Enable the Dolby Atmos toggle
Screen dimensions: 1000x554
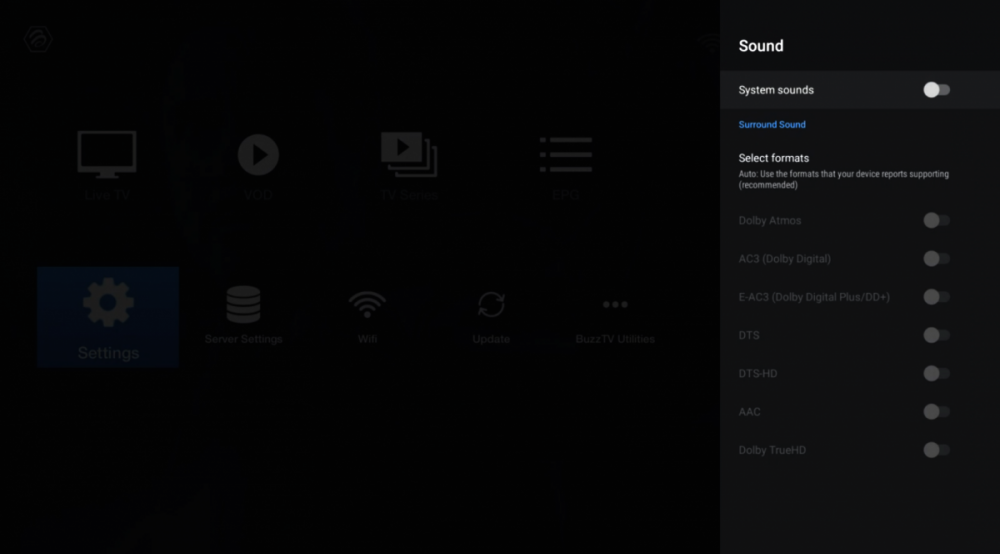tap(936, 221)
